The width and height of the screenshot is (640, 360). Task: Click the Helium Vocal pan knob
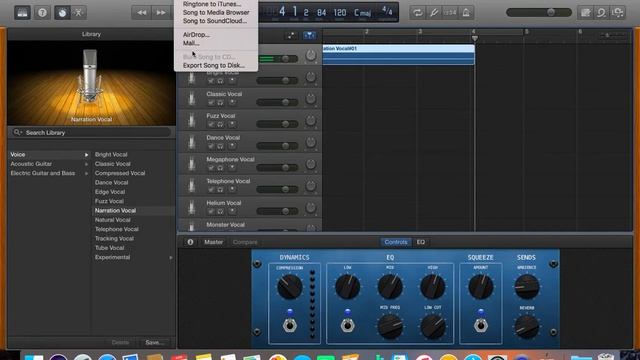point(311,207)
